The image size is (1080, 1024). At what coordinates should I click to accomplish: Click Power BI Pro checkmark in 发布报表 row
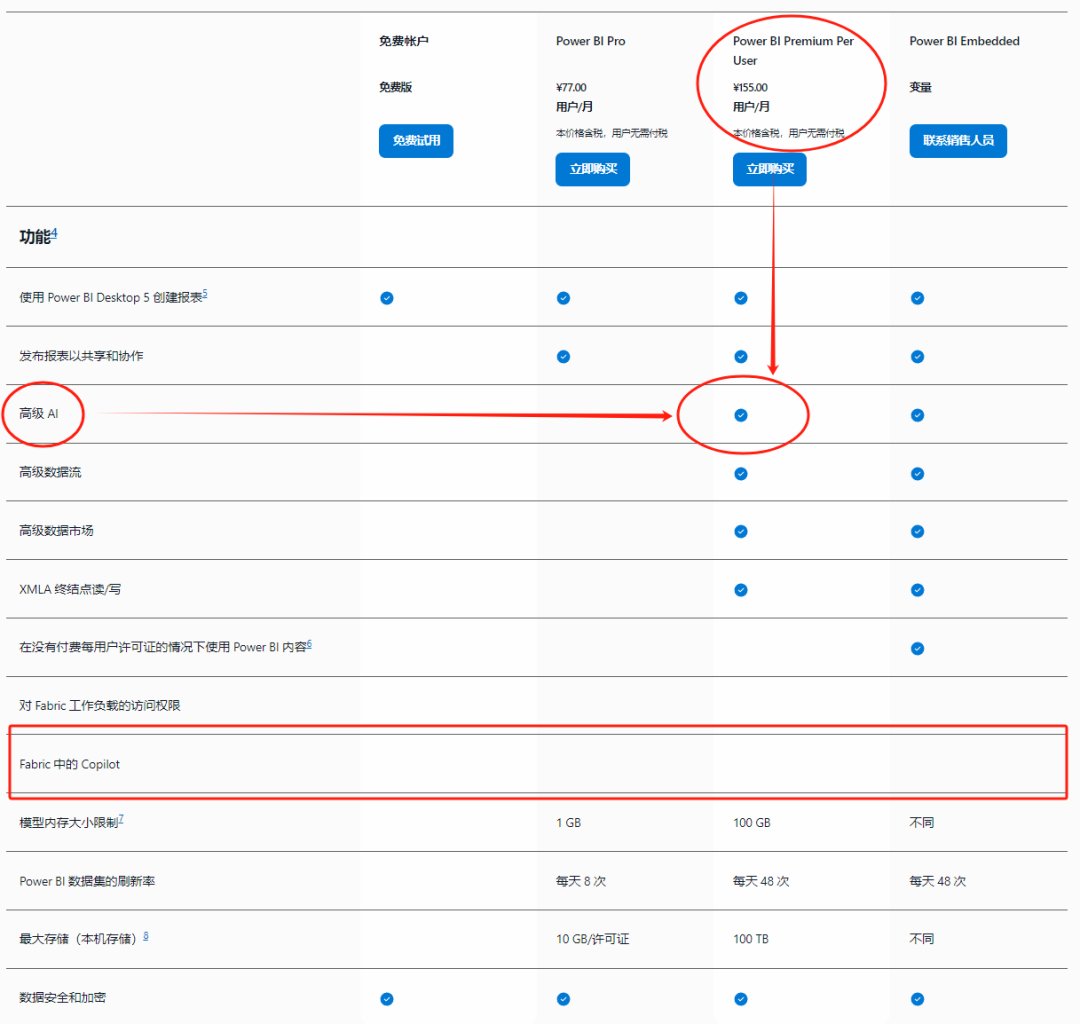[x=563, y=357]
